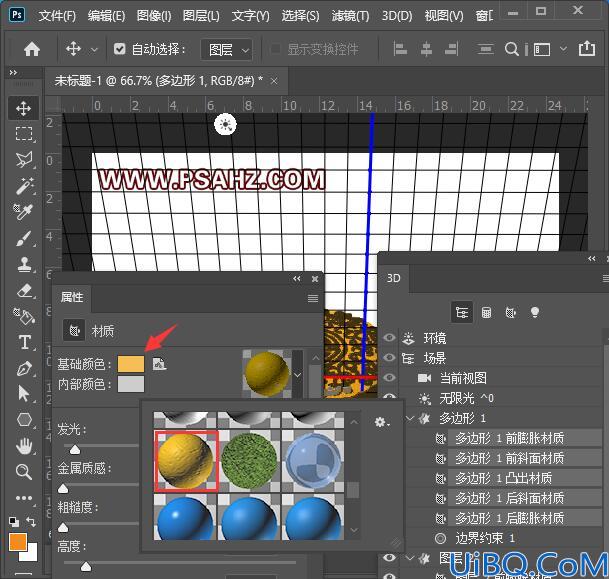This screenshot has height=579, width=609.
Task: Open the material picker gear settings
Action: click(x=382, y=422)
